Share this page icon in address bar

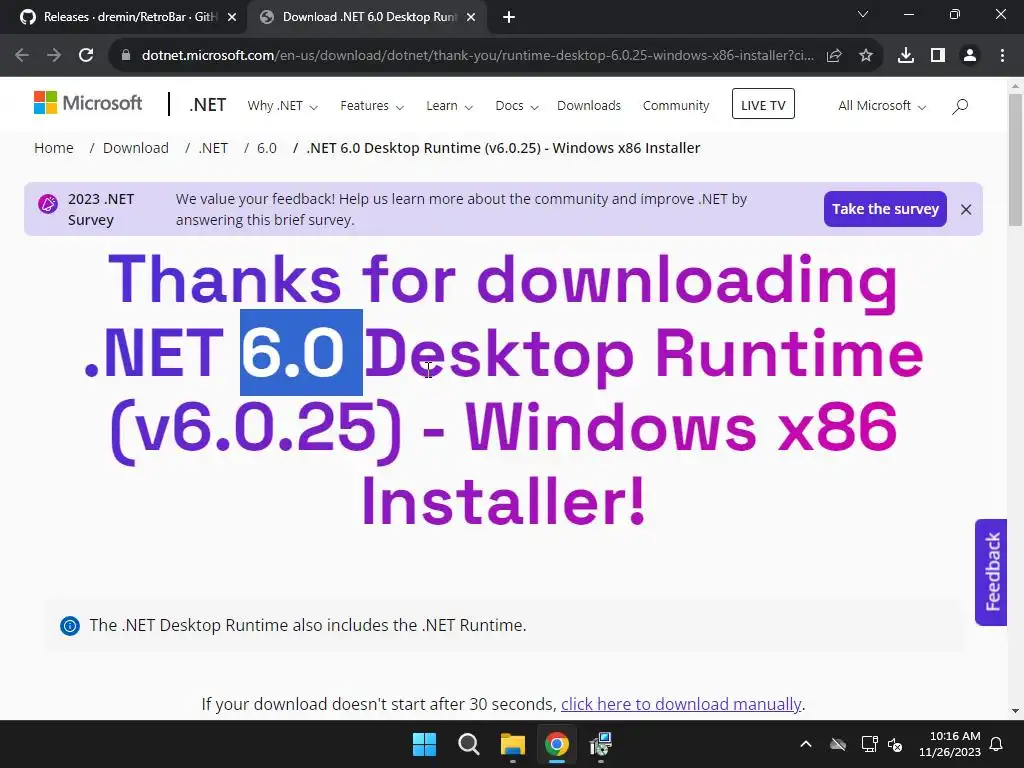(x=834, y=56)
